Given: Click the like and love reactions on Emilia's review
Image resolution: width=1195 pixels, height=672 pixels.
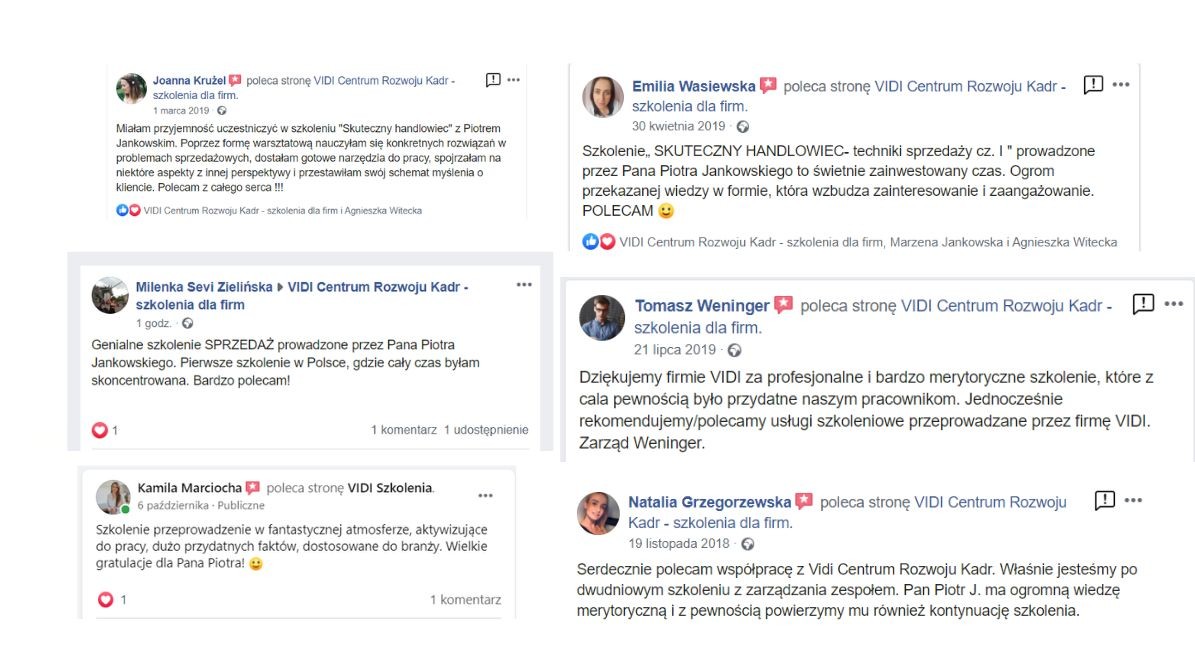Looking at the screenshot, I should (599, 242).
